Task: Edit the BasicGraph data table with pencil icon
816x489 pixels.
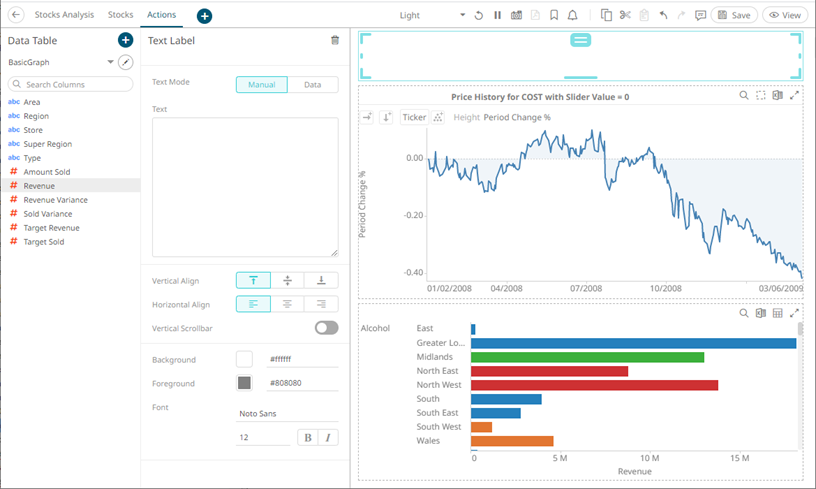Action: (126, 62)
